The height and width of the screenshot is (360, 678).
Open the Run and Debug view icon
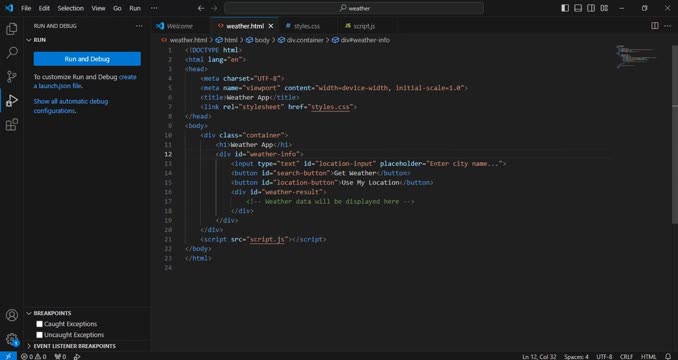point(12,101)
